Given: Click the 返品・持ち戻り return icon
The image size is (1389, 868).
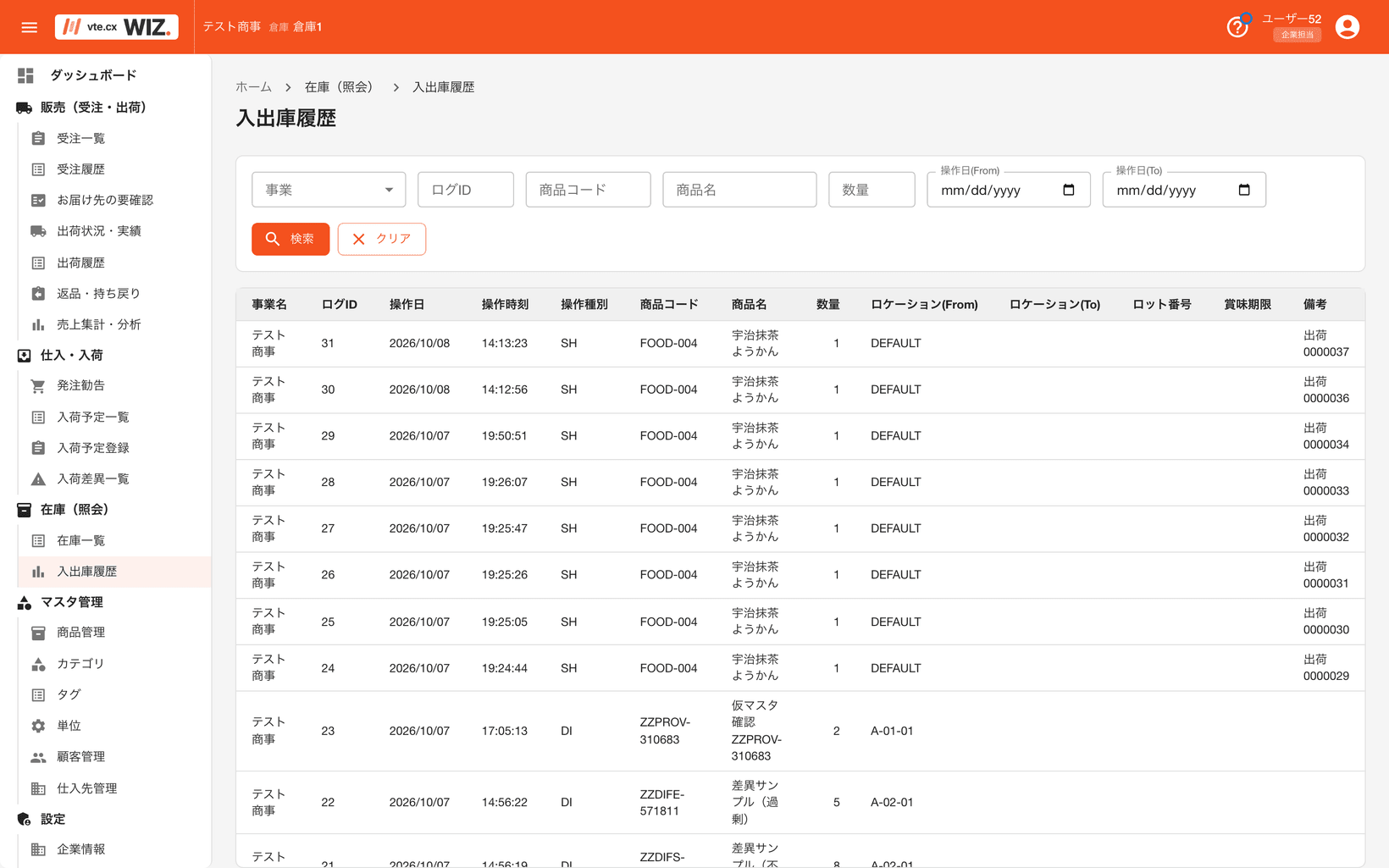Looking at the screenshot, I should pos(38,293).
